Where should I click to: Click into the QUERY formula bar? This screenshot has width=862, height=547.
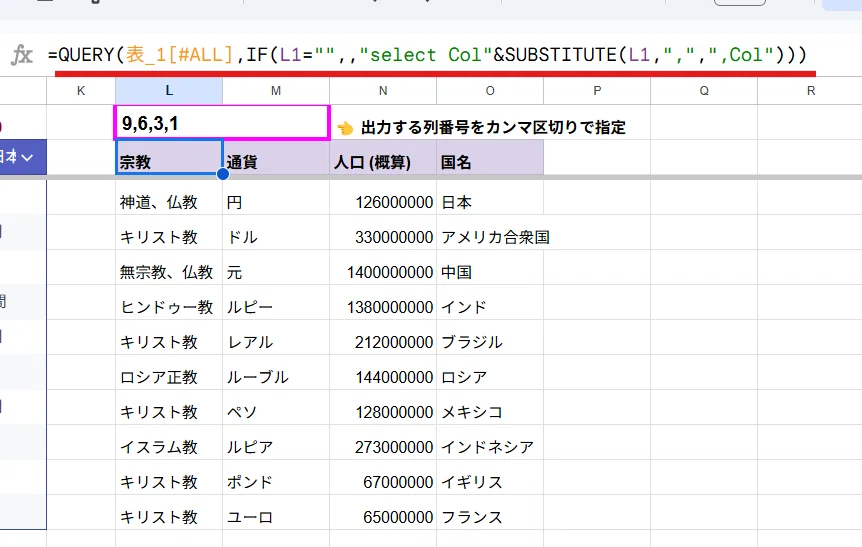pos(427,55)
